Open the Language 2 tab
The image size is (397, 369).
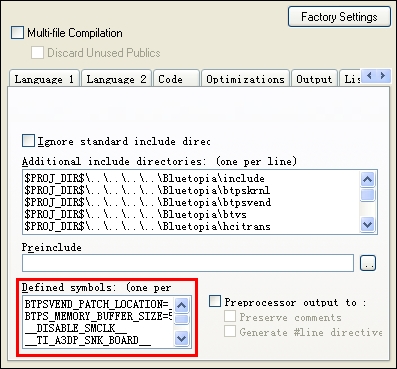point(116,79)
